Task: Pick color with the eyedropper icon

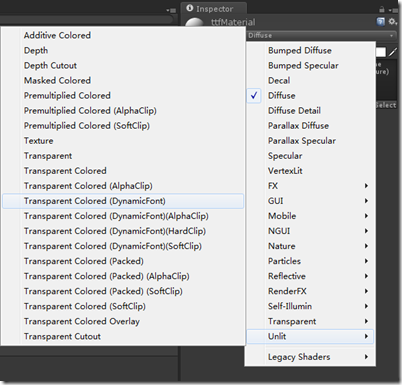Action: click(394, 52)
